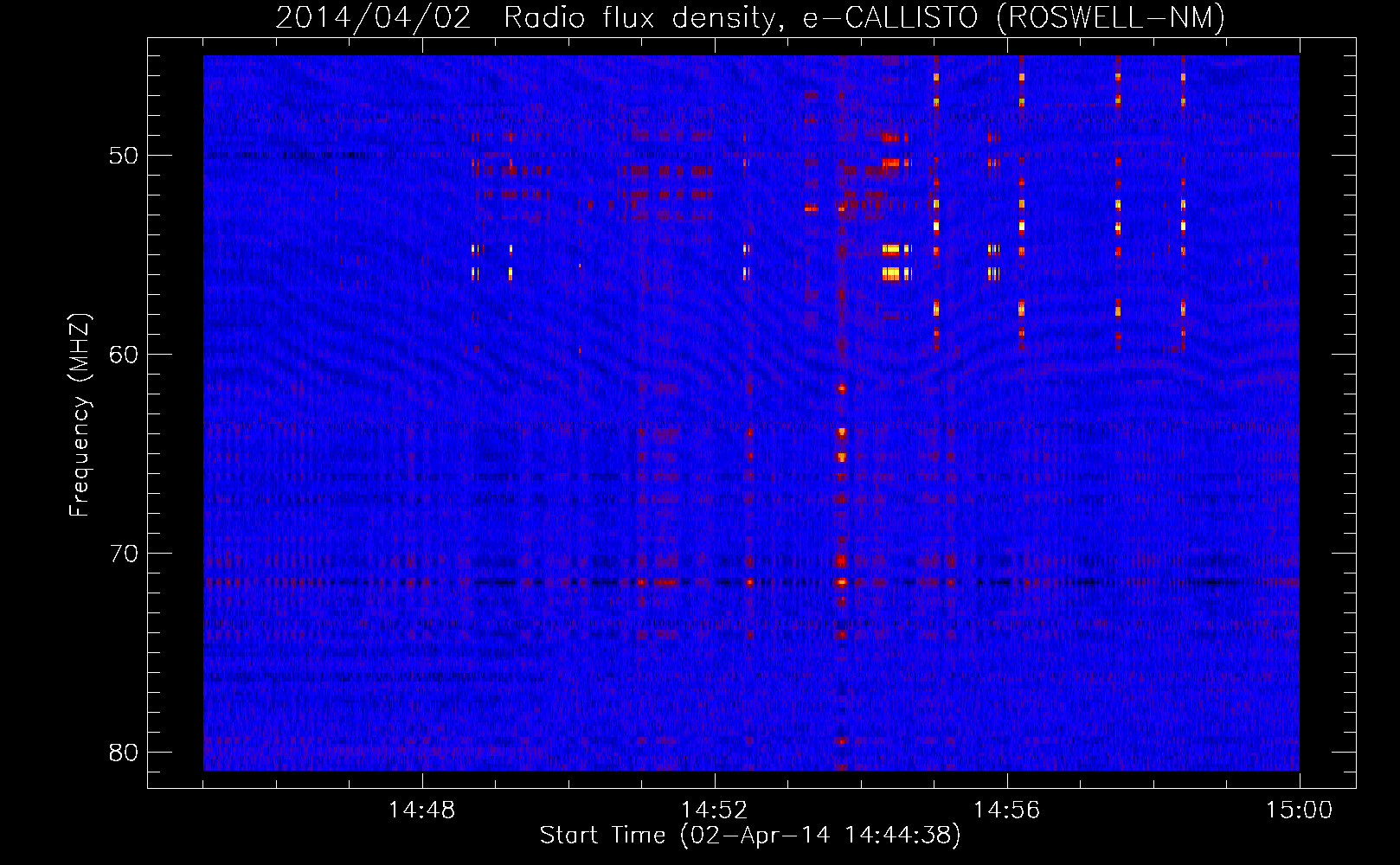Viewport: 1400px width, 865px height.
Task: Click the 14:52 time tick label
Action: 715,811
